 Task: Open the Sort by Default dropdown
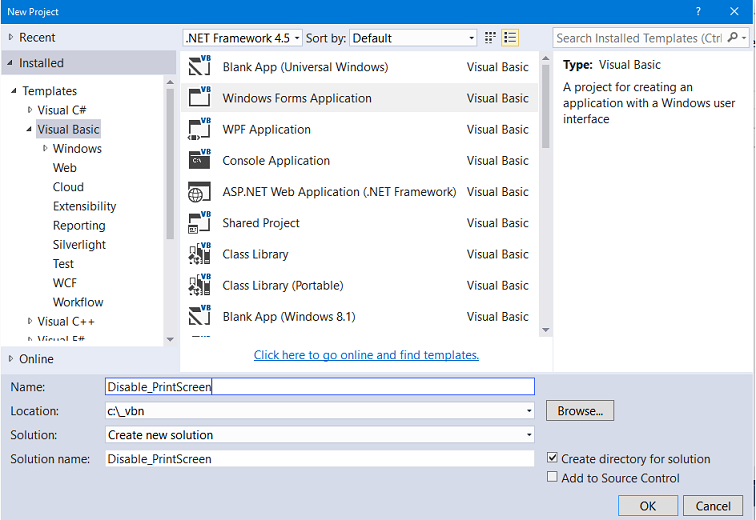[413, 38]
